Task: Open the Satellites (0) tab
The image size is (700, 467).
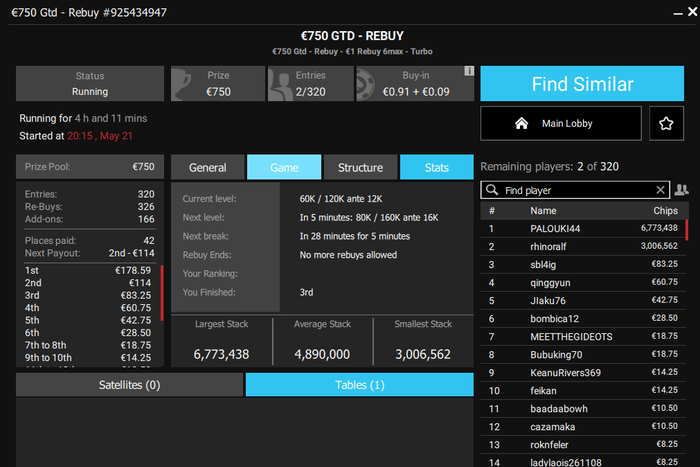Action: tap(129, 385)
